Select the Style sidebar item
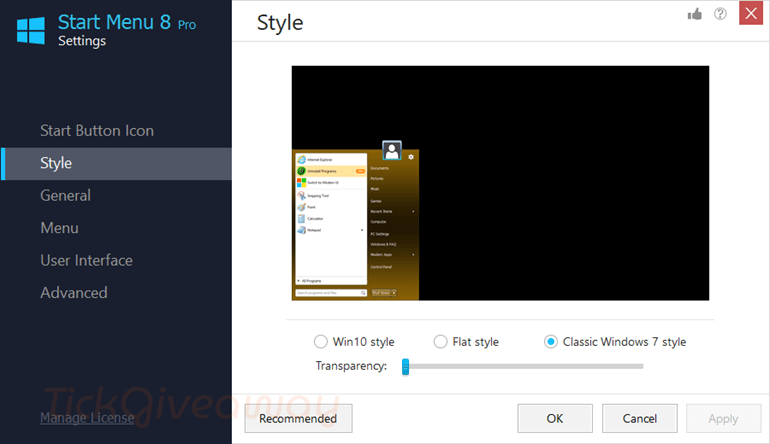 (116, 164)
